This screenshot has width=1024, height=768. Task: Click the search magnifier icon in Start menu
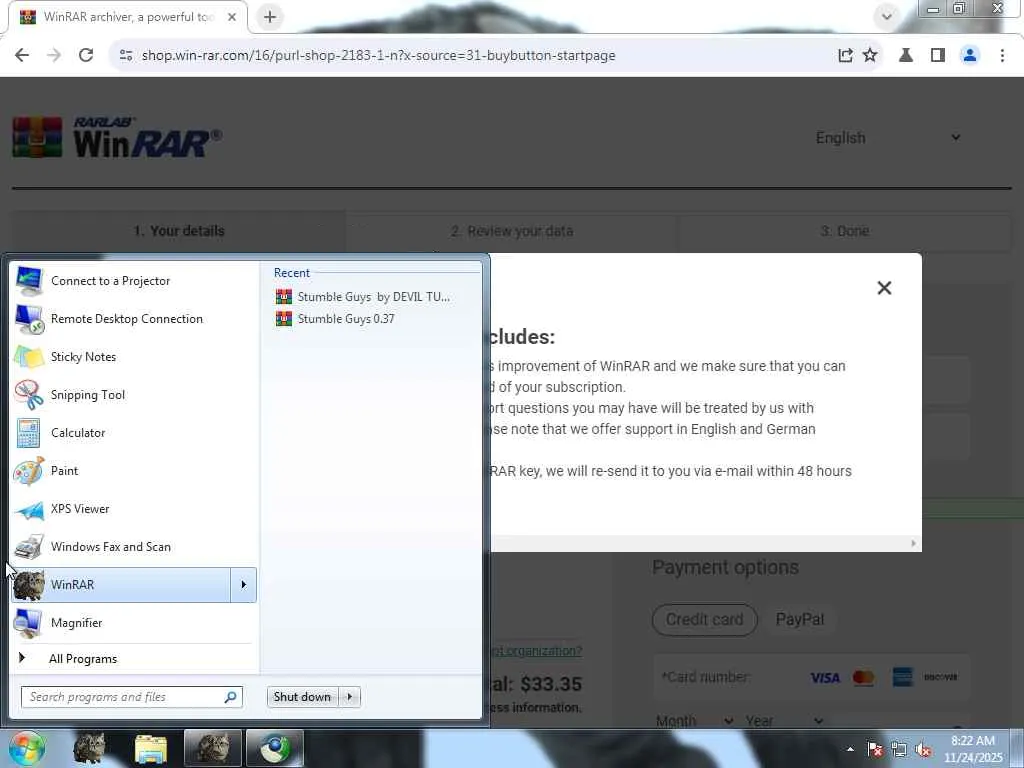pyautogui.click(x=231, y=697)
